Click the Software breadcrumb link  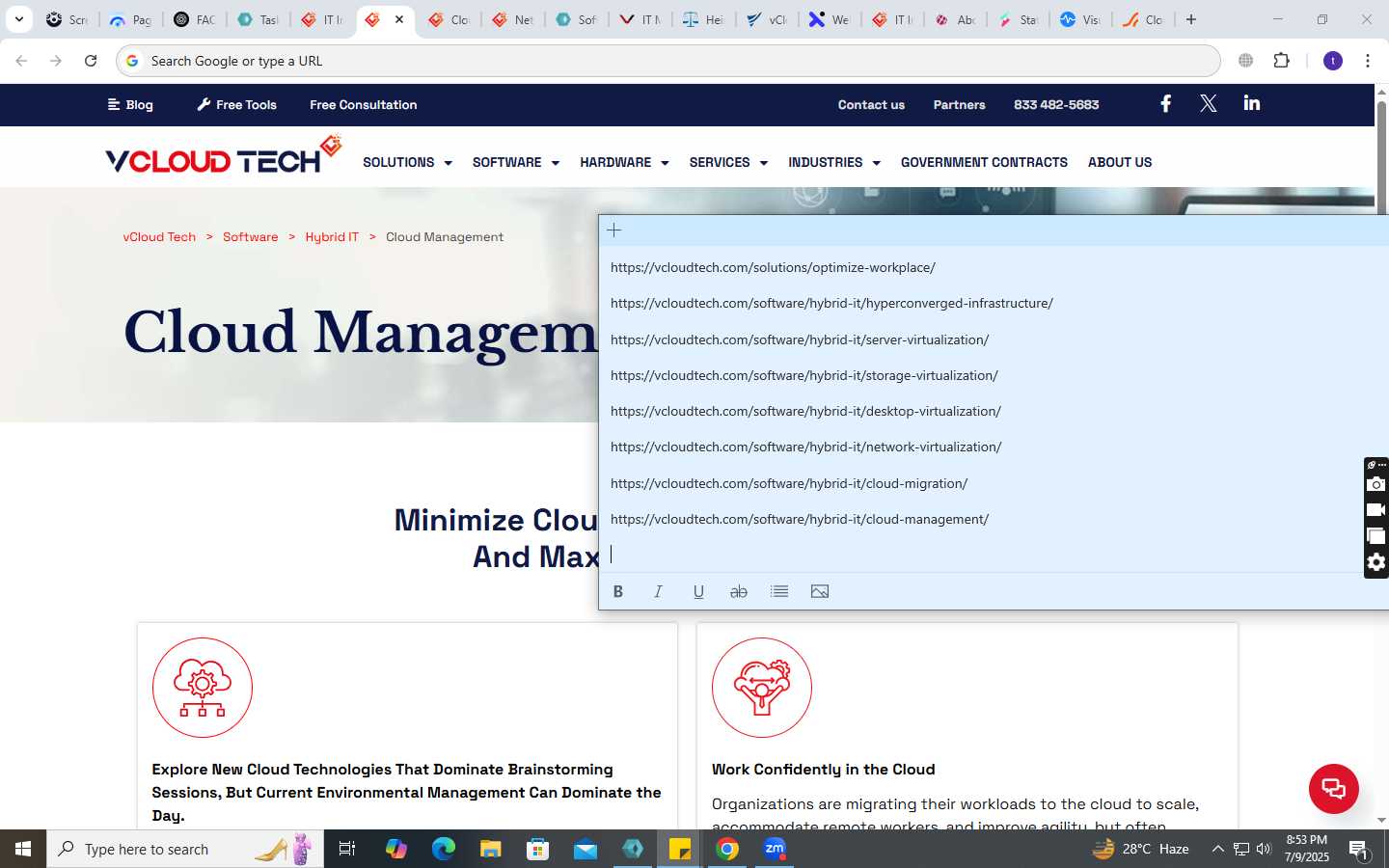(x=250, y=236)
